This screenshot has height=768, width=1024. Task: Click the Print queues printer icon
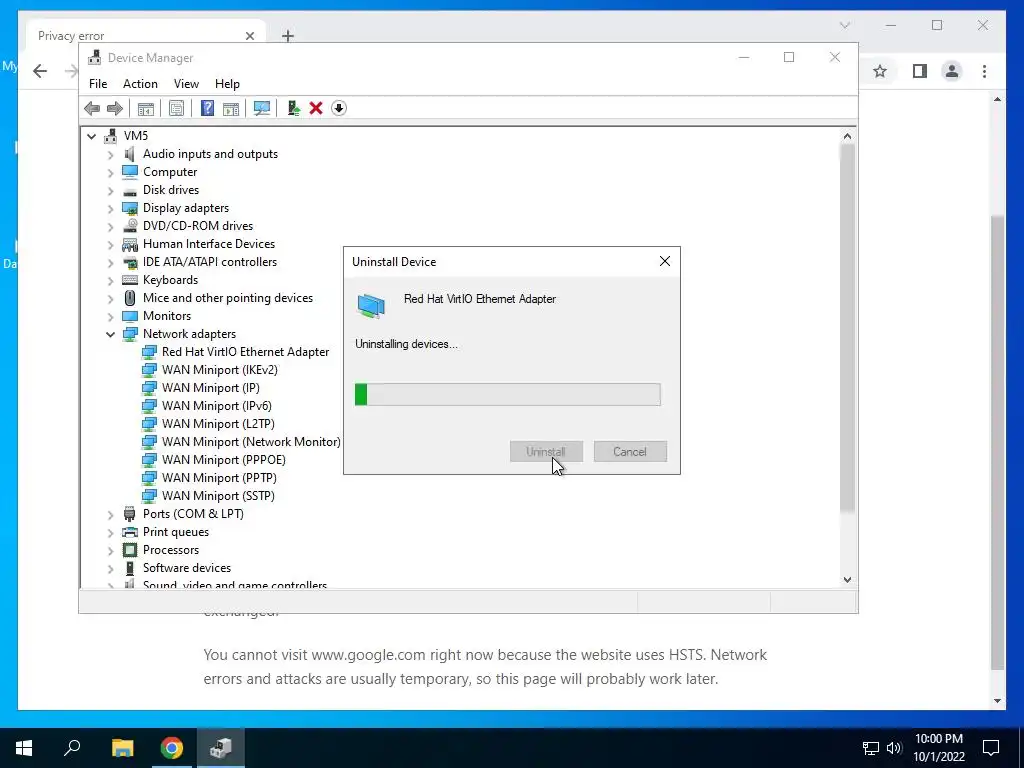click(130, 532)
